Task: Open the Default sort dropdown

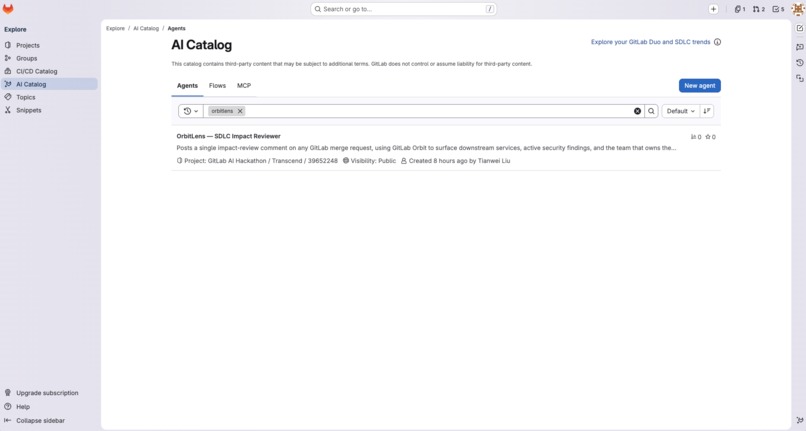Action: tap(681, 111)
